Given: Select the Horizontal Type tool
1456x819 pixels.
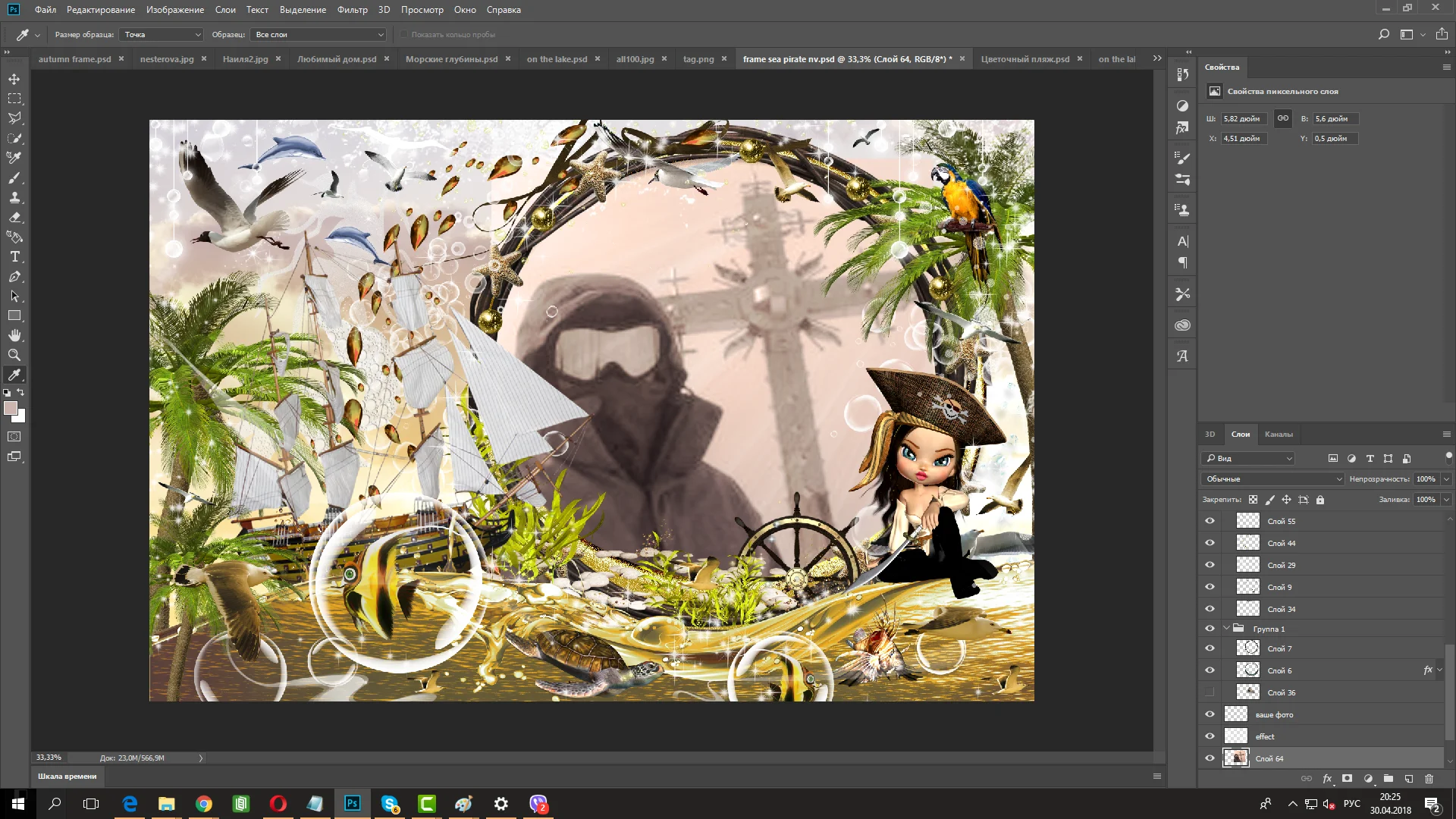Looking at the screenshot, I should 14,256.
